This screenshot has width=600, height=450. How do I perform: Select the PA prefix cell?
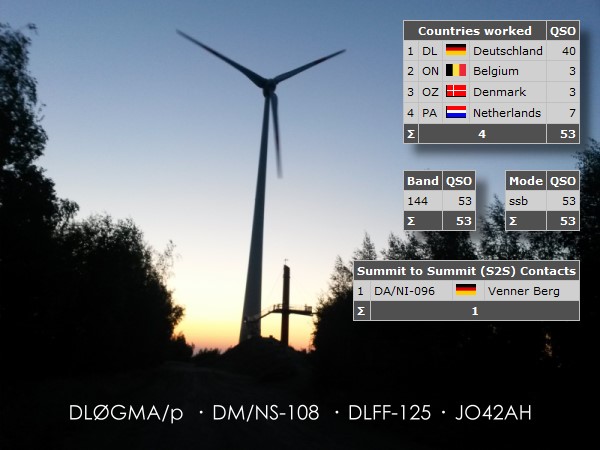[x=429, y=114]
